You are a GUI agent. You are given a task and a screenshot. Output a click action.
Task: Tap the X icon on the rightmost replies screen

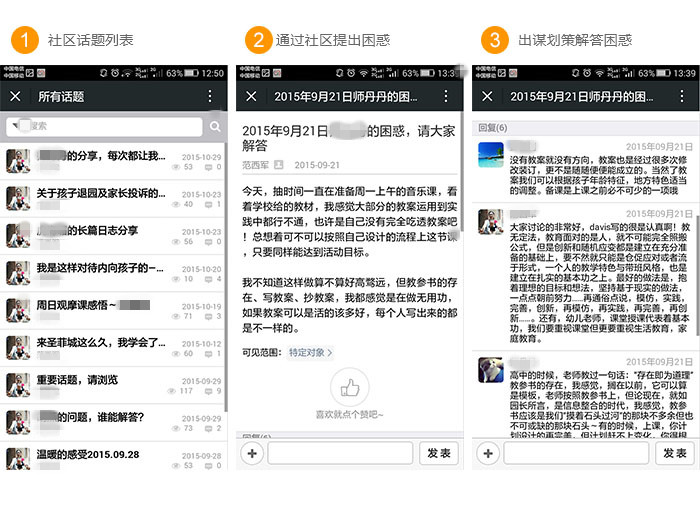tap(487, 97)
